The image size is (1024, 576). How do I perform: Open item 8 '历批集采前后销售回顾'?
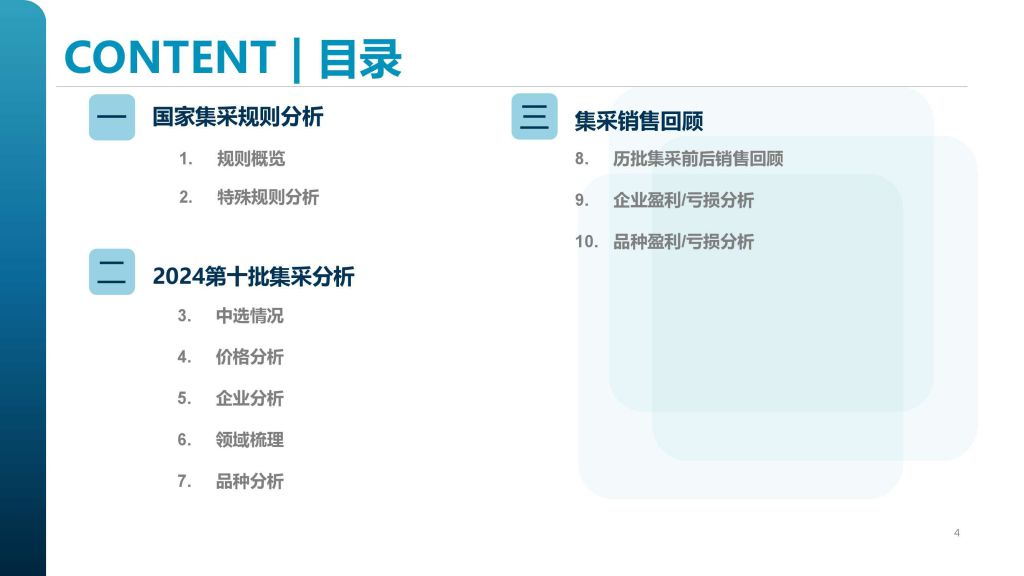point(697,159)
